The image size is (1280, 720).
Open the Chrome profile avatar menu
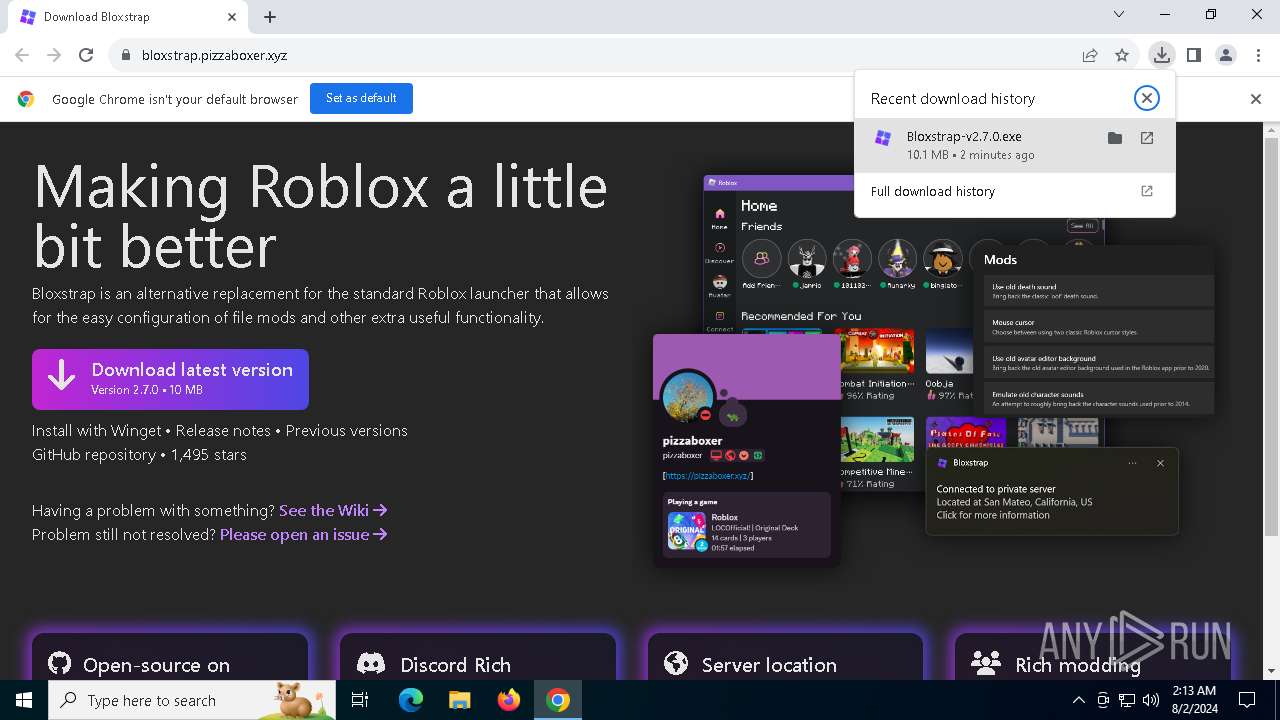(x=1225, y=55)
